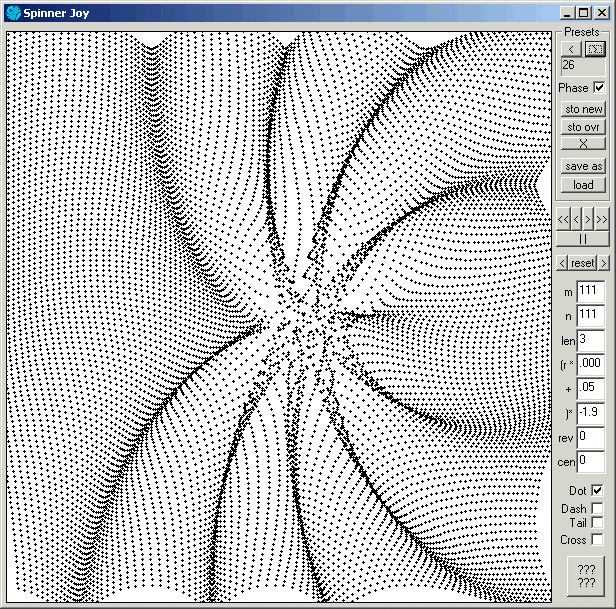Go to previous preset with < button
616x609 pixels.
(571, 48)
